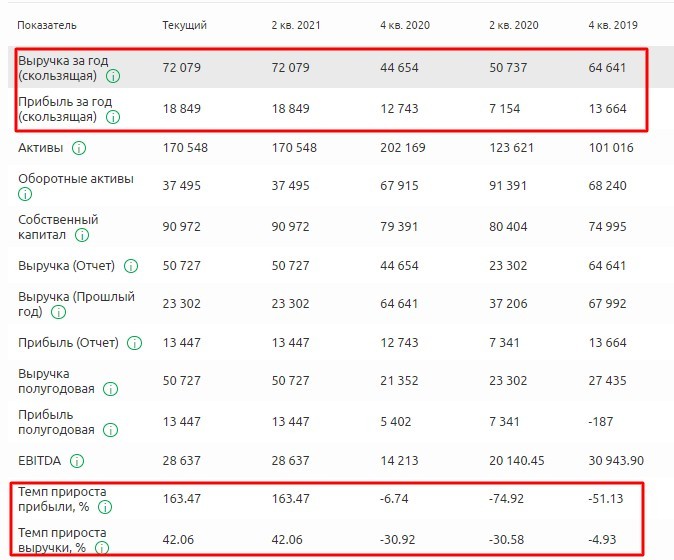The height and width of the screenshot is (560, 674).
Task: Show info for Прибыль полугодовая
Action: click(x=110, y=430)
